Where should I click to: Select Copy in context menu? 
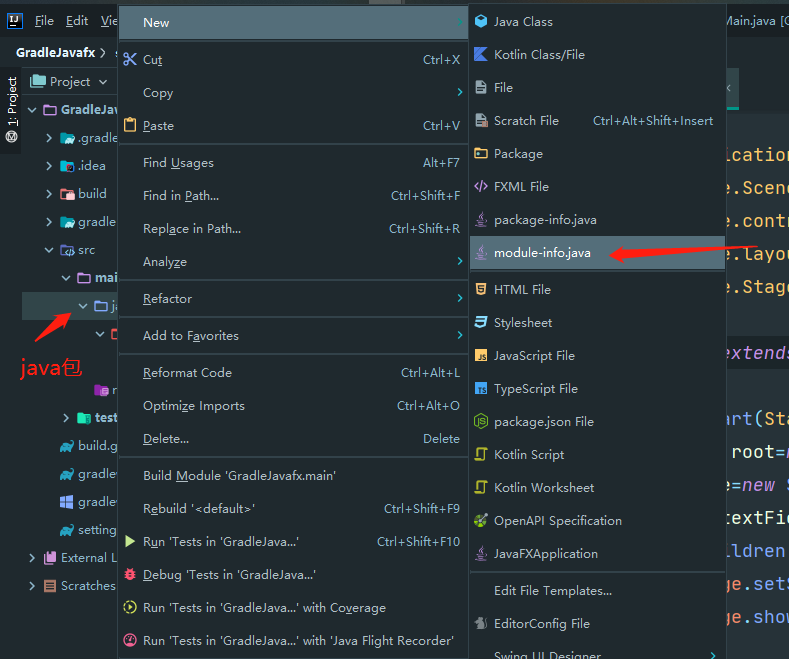pos(293,93)
